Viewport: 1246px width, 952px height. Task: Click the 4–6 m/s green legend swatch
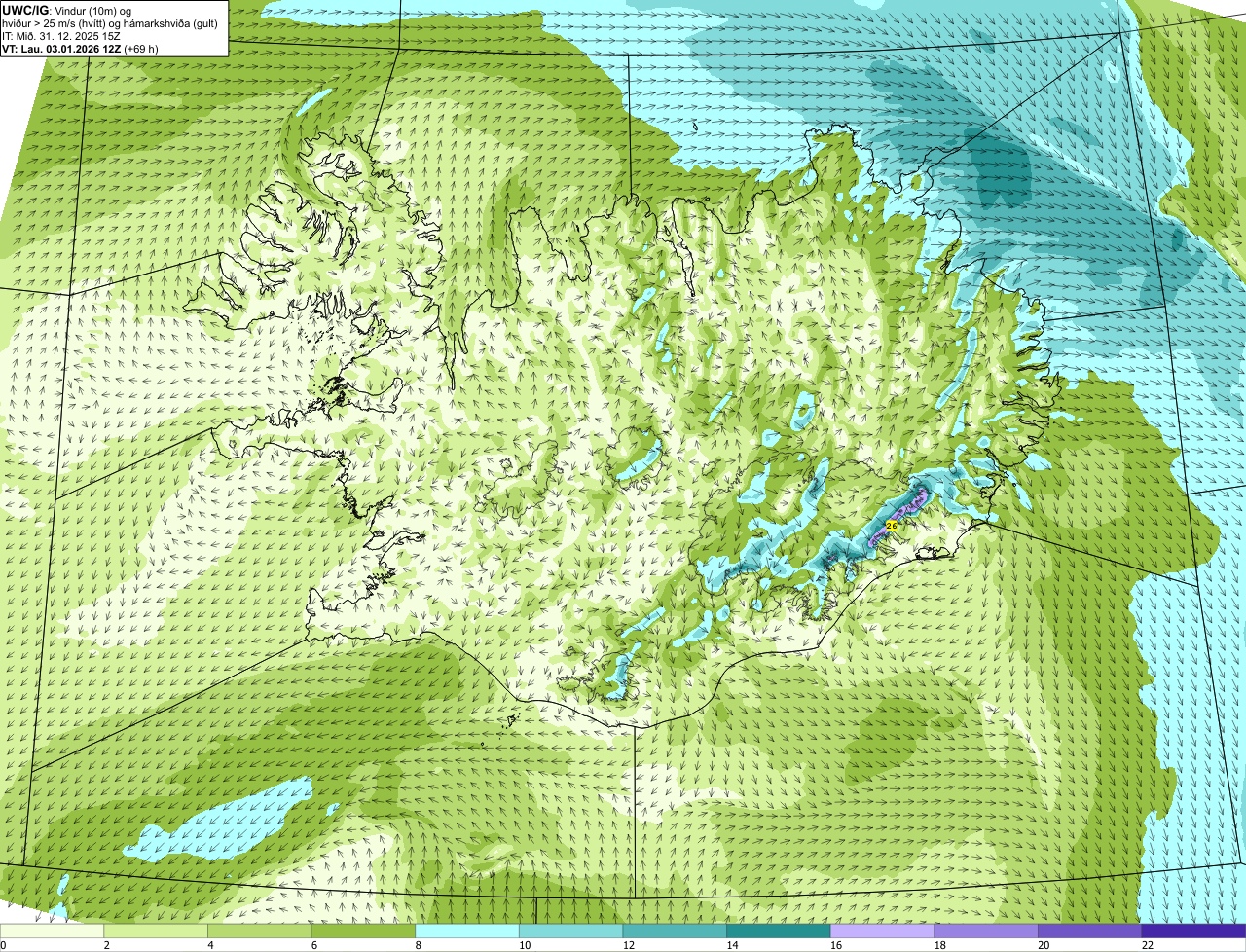point(259,931)
